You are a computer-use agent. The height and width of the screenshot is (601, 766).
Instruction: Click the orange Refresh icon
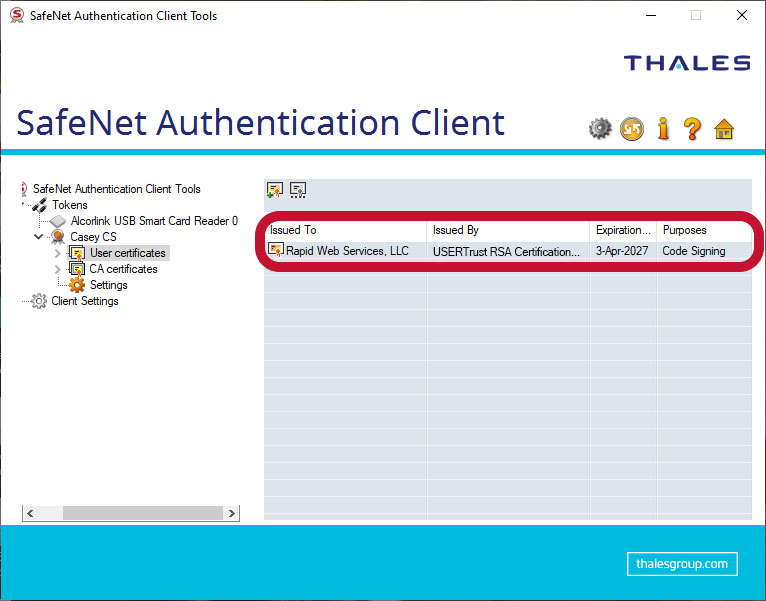point(632,129)
